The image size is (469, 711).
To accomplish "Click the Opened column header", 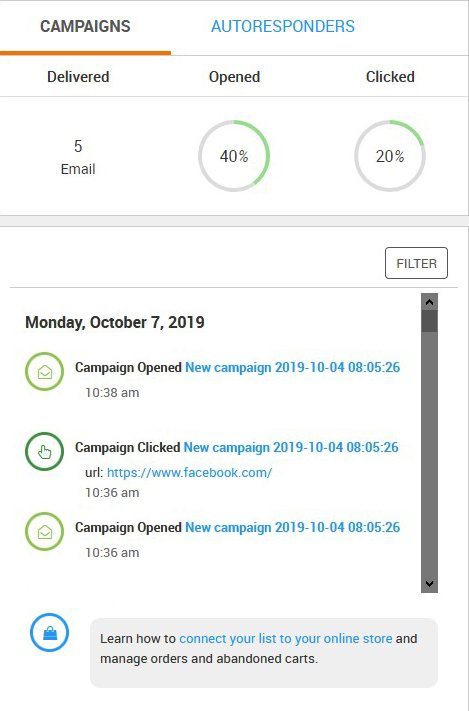I will [234, 77].
